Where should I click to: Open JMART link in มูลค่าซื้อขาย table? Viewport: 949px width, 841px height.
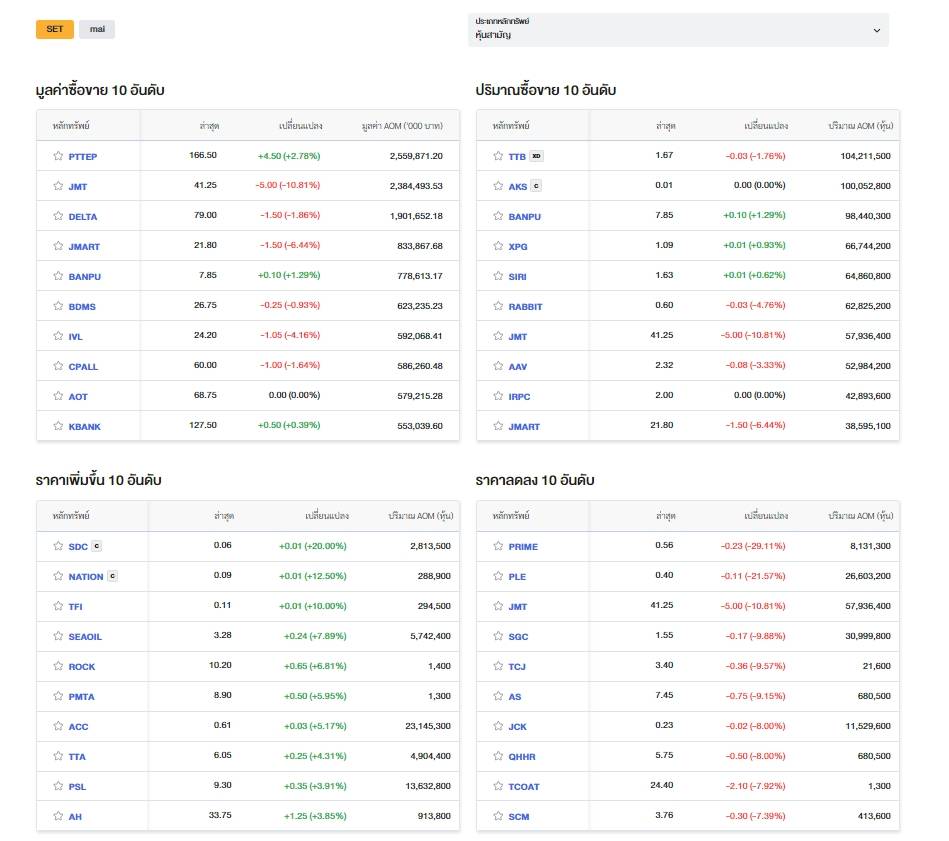84,247
